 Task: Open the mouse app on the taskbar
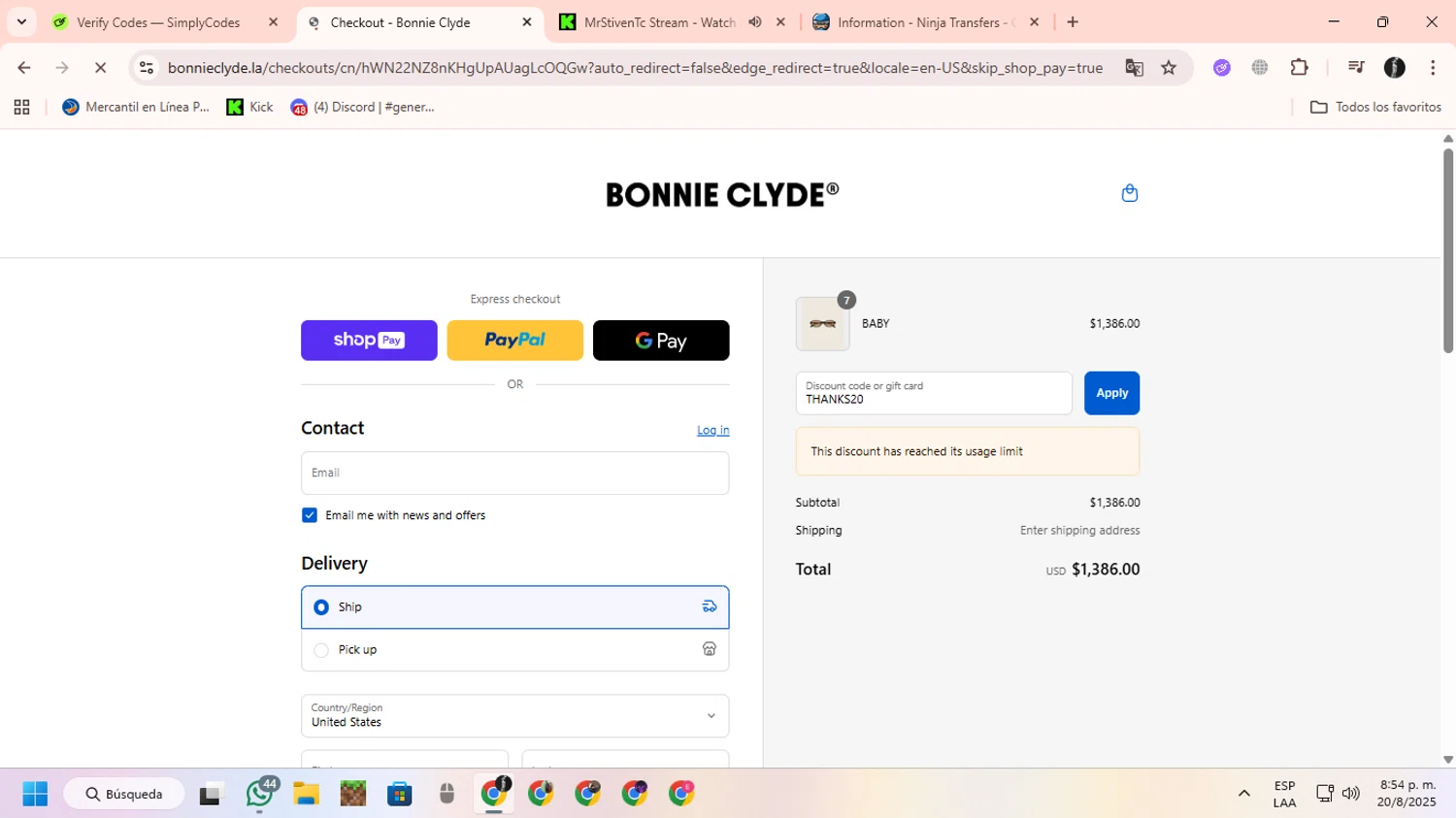(447, 795)
